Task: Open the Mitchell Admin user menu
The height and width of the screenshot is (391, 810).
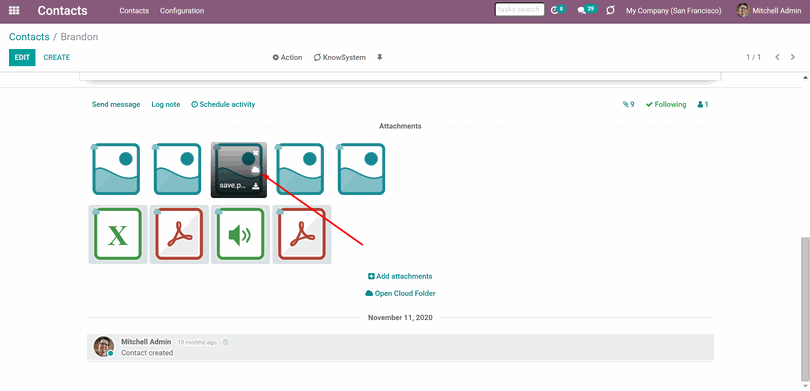Action: tap(769, 10)
